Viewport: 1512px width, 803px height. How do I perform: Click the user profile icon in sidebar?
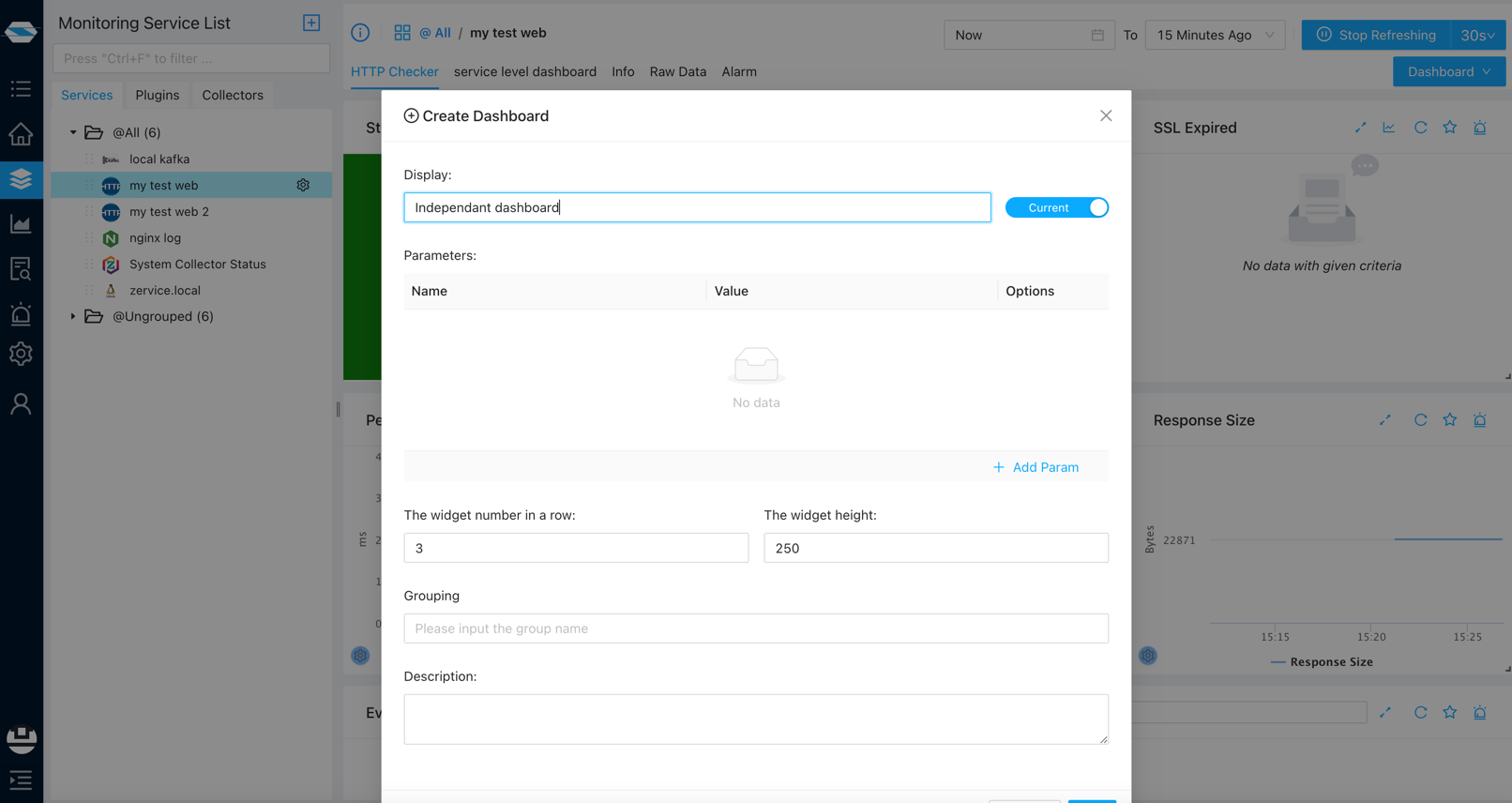[x=21, y=404]
